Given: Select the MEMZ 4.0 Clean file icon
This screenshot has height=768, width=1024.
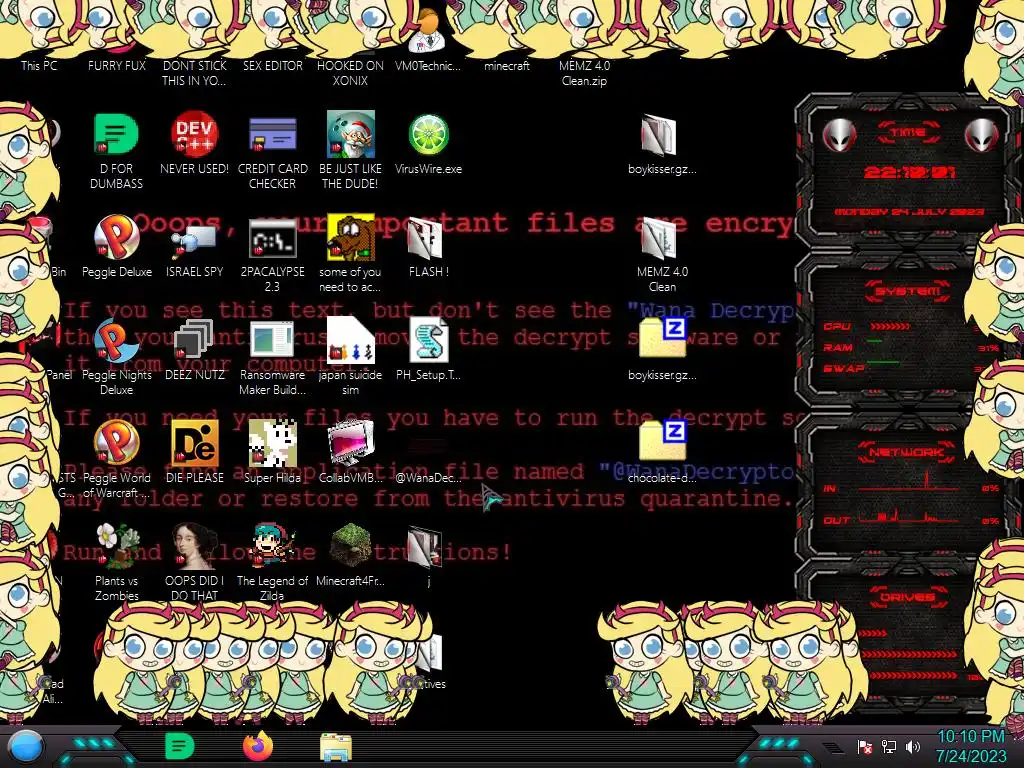Looking at the screenshot, I should pos(658,238).
